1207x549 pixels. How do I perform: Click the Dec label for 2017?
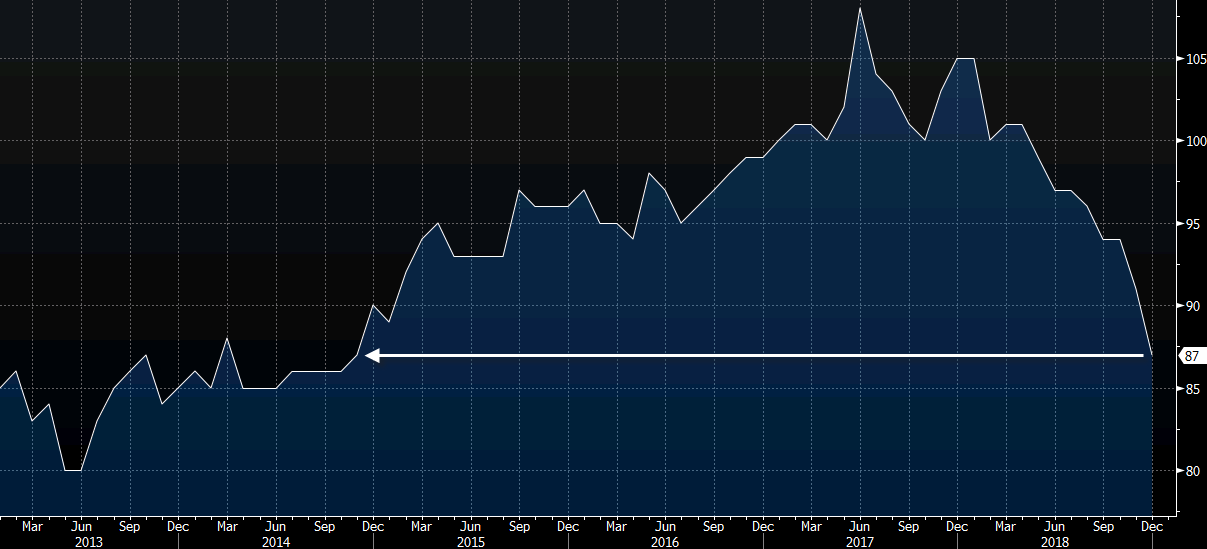(957, 526)
